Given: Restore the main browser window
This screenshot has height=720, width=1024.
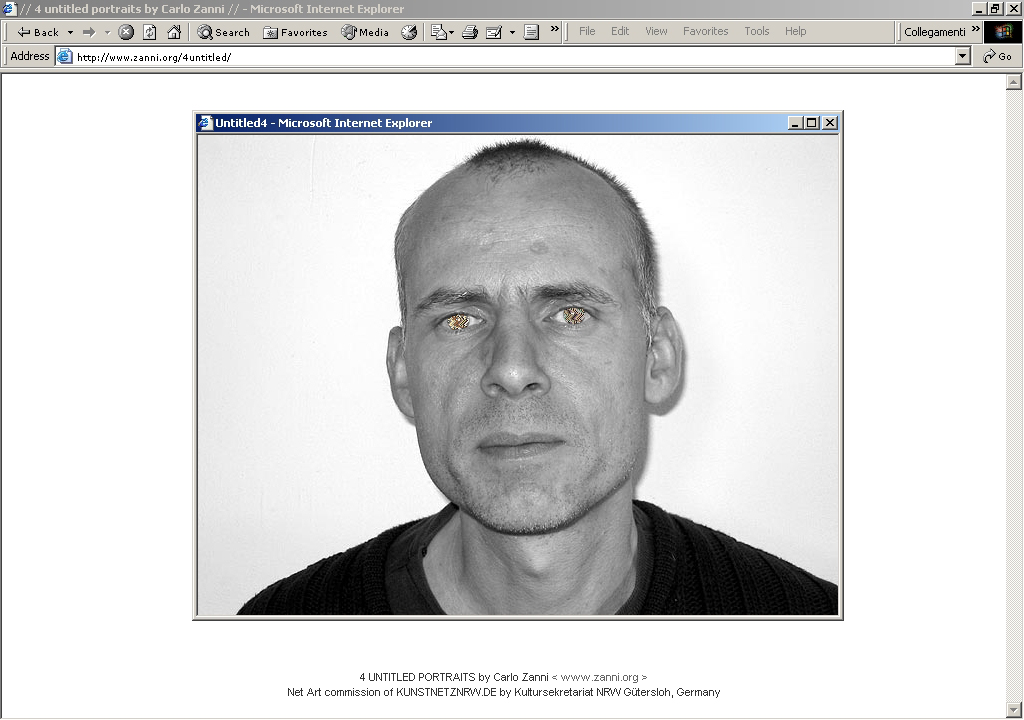Looking at the screenshot, I should point(996,8).
